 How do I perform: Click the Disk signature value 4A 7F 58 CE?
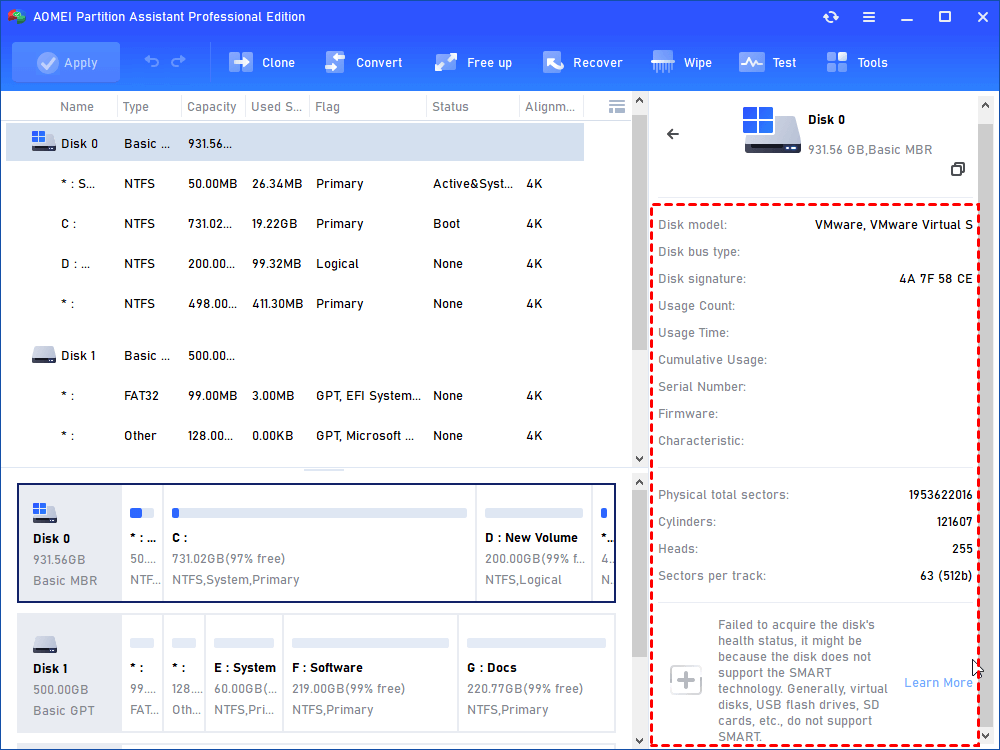click(x=936, y=279)
